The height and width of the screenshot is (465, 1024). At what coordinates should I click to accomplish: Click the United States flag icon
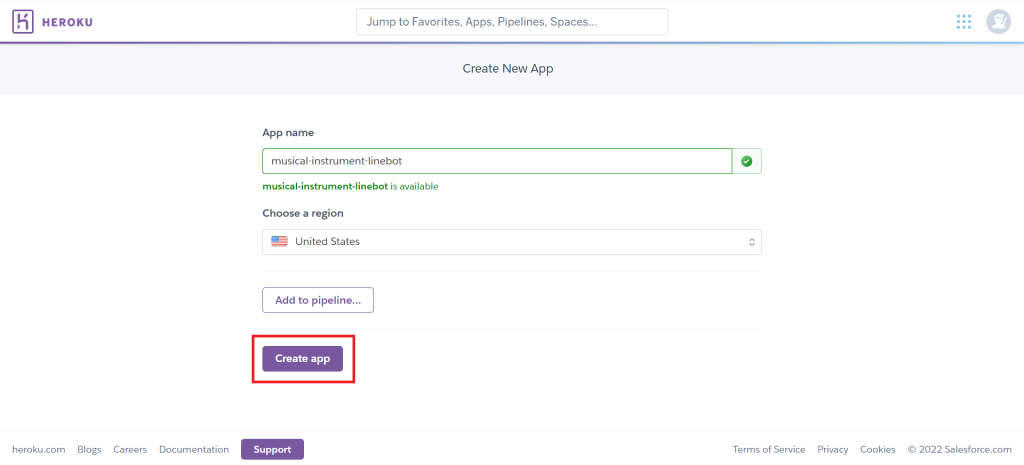pos(279,242)
